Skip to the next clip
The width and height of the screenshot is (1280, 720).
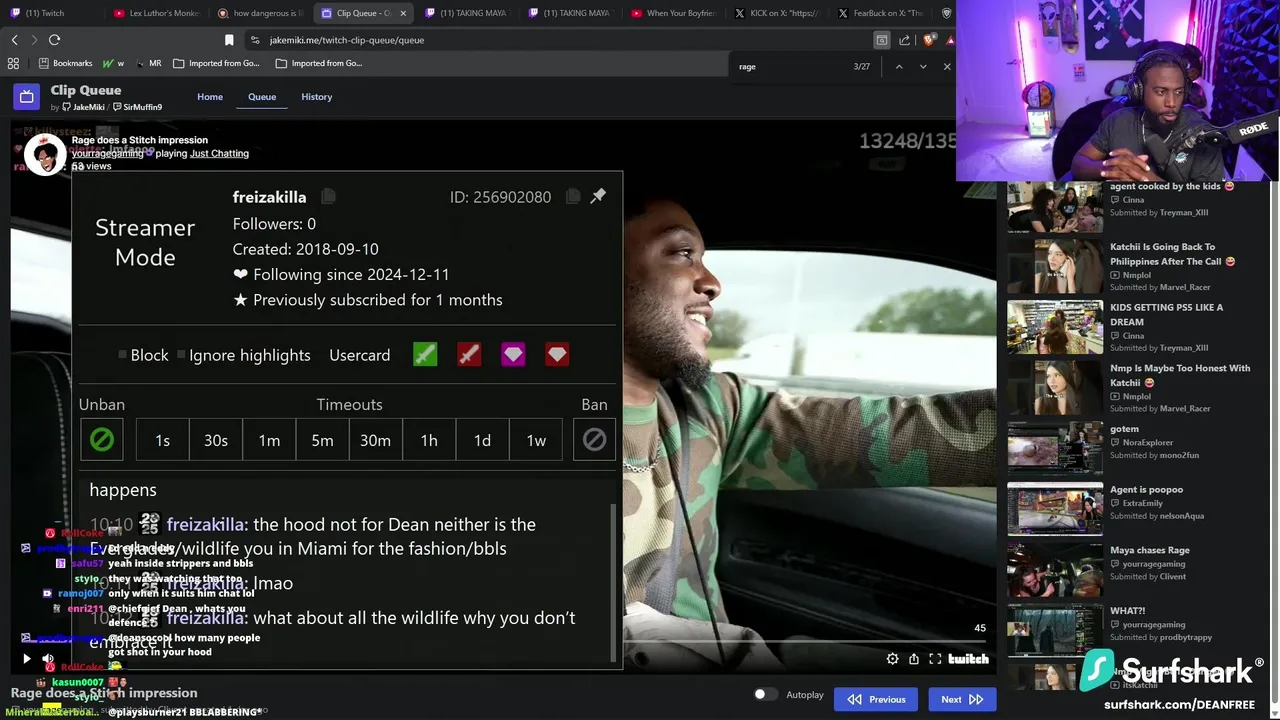tap(961, 699)
